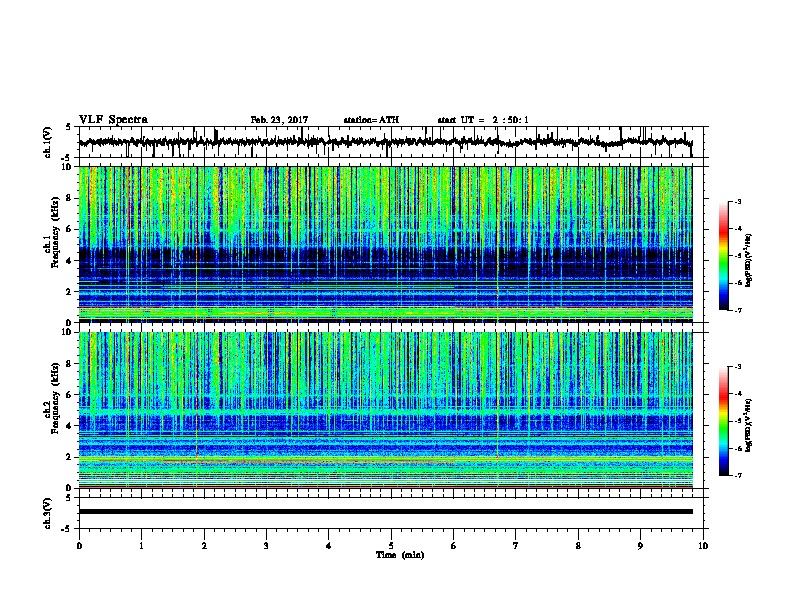Viewport: 792px width, 612px height.
Task: Click the "-7" tick on ch.2 color bar
Action: pyautogui.click(x=737, y=476)
